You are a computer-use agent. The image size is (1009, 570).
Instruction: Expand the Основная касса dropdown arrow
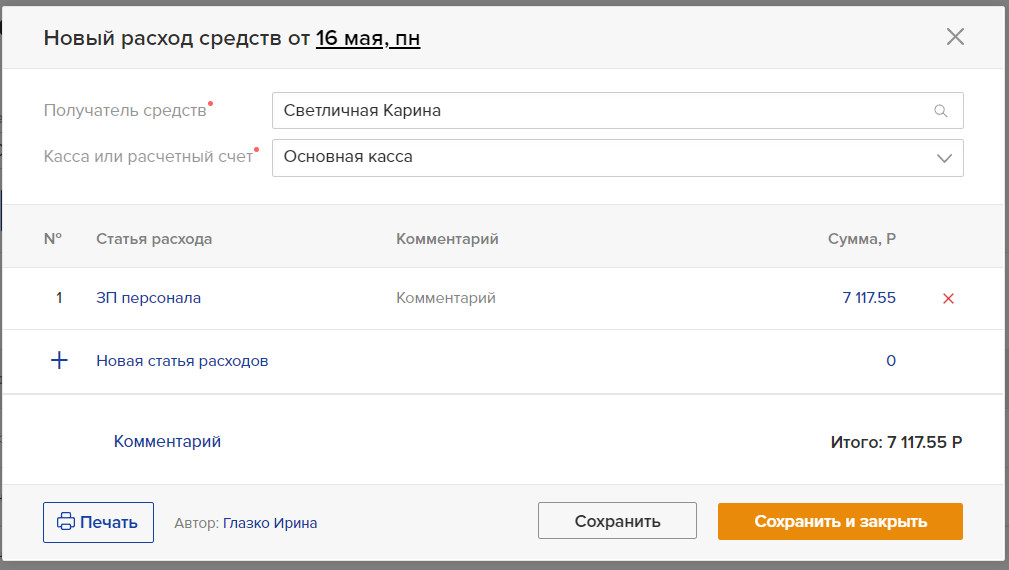tap(944, 158)
